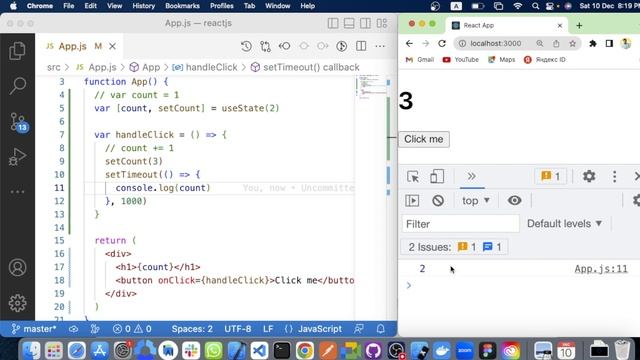640x360 pixels.
Task: Open the VS Code Search panel
Action: (x=18, y=86)
